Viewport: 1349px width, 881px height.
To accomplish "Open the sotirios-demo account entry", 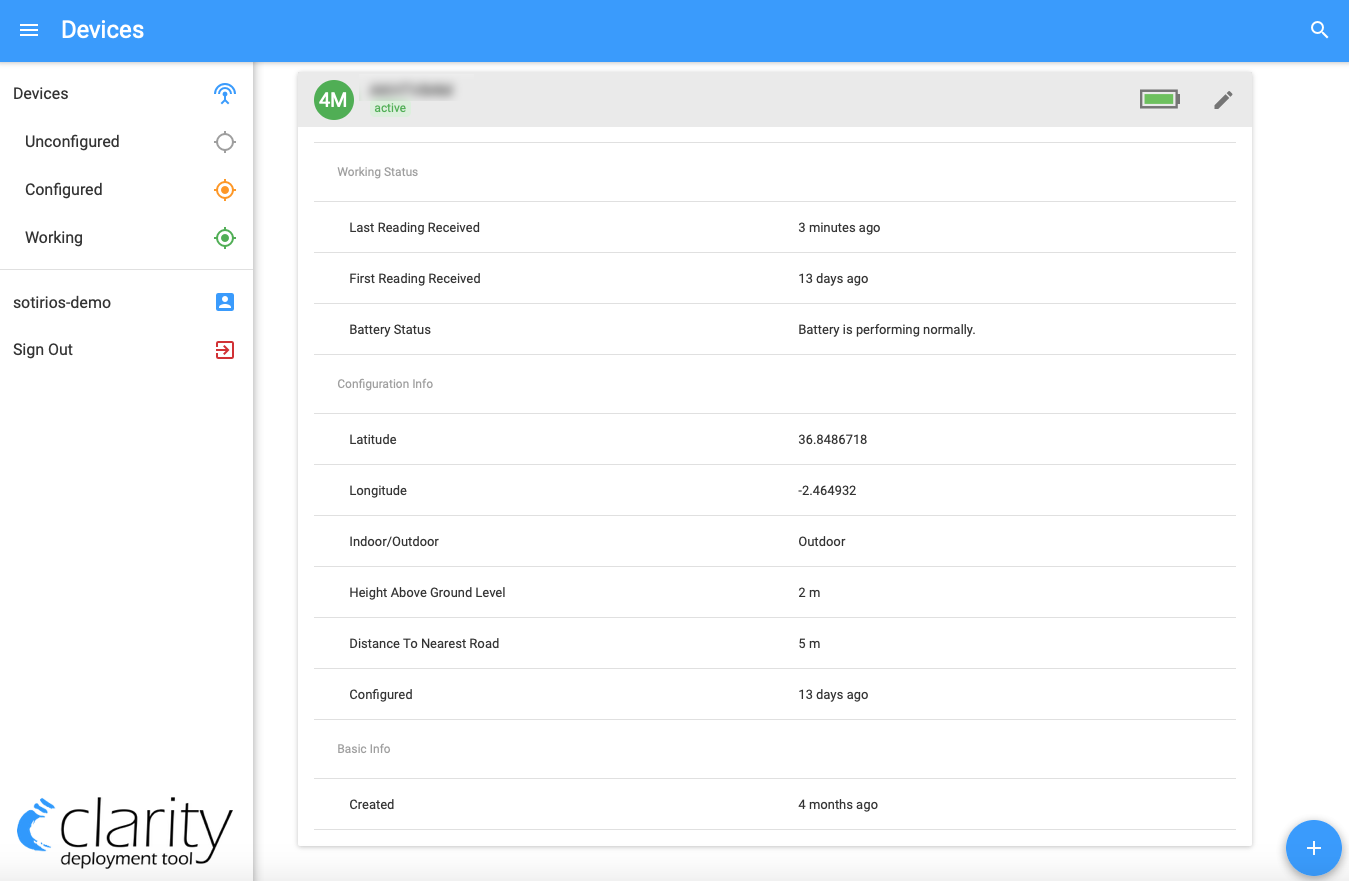I will click(x=62, y=302).
